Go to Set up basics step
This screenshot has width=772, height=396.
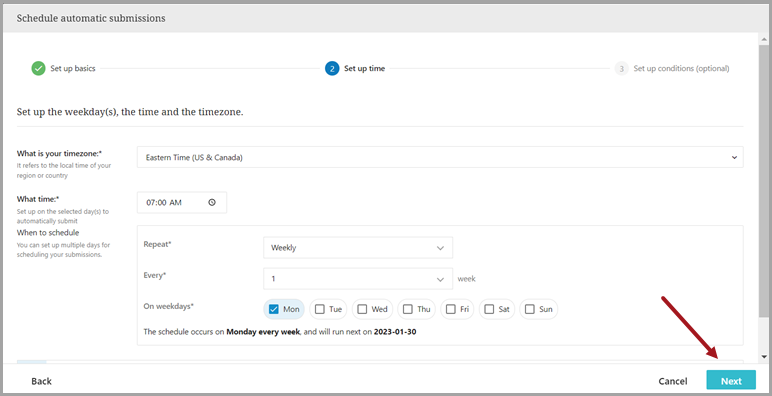pos(73,68)
